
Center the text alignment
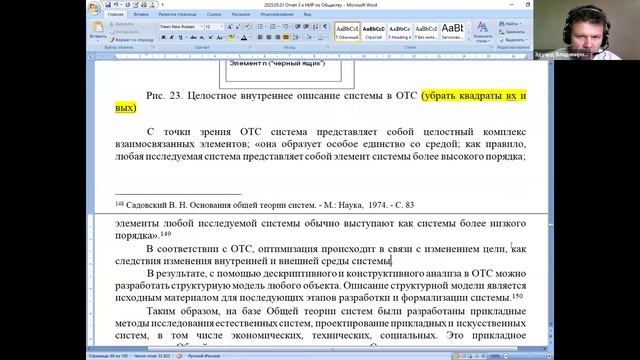coord(269,37)
